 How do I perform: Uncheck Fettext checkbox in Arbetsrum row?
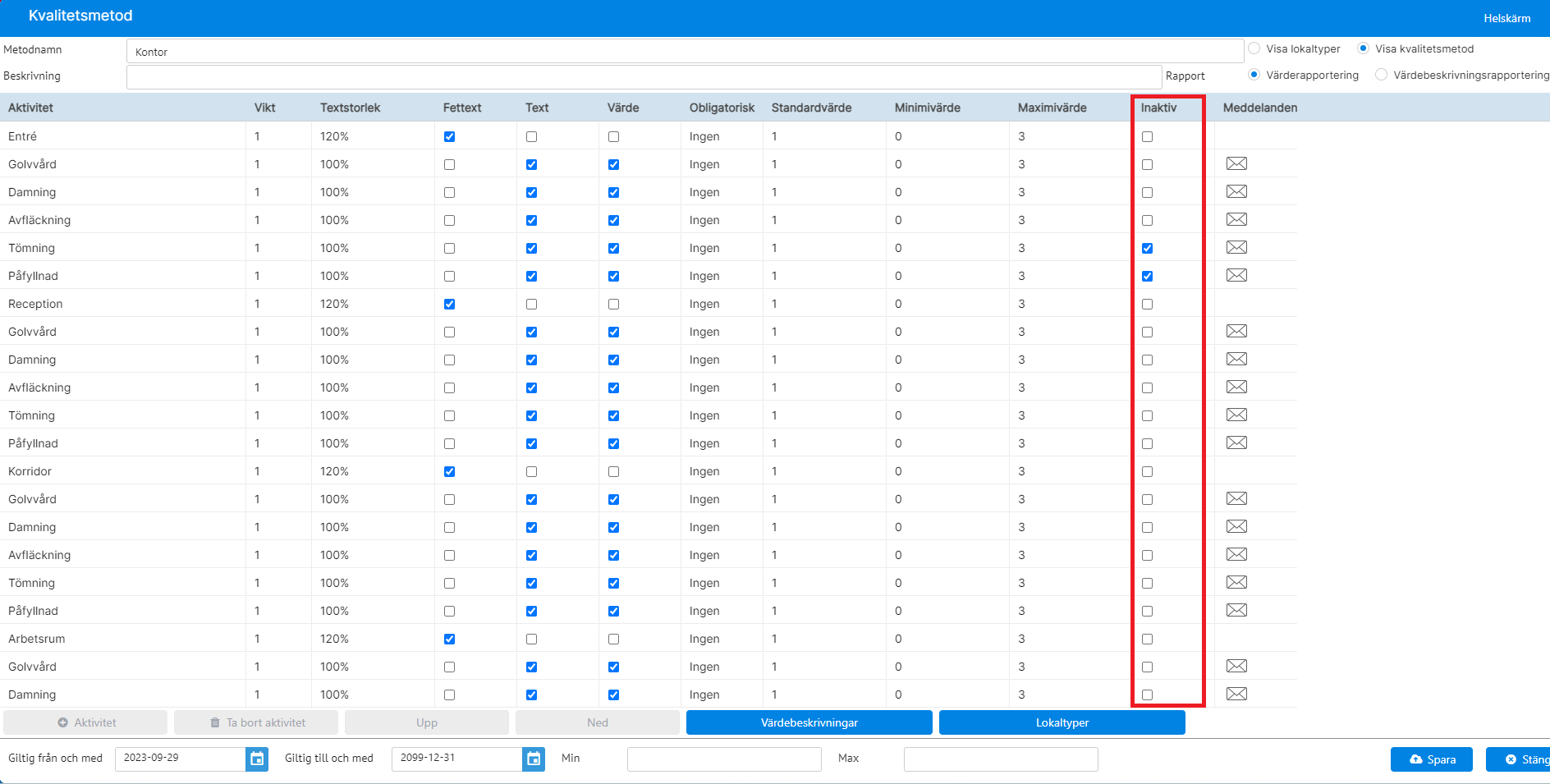click(x=449, y=640)
